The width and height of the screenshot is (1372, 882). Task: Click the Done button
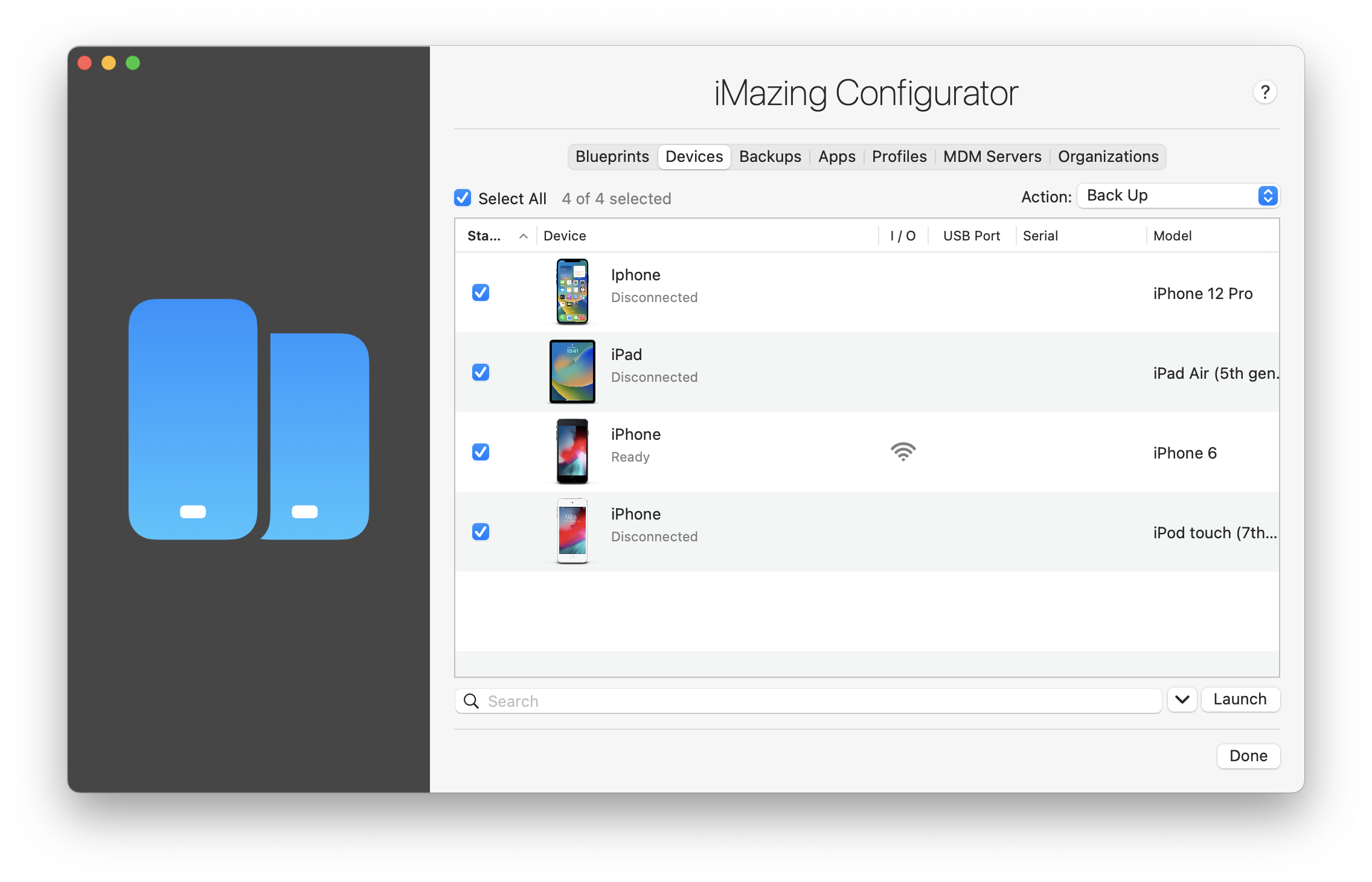pos(1248,756)
